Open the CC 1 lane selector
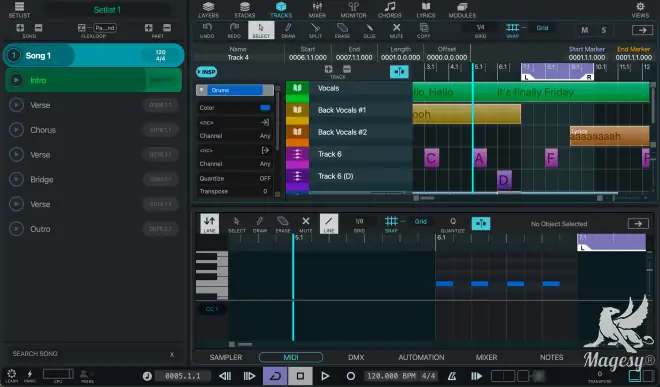660x387 pixels. 212,309
